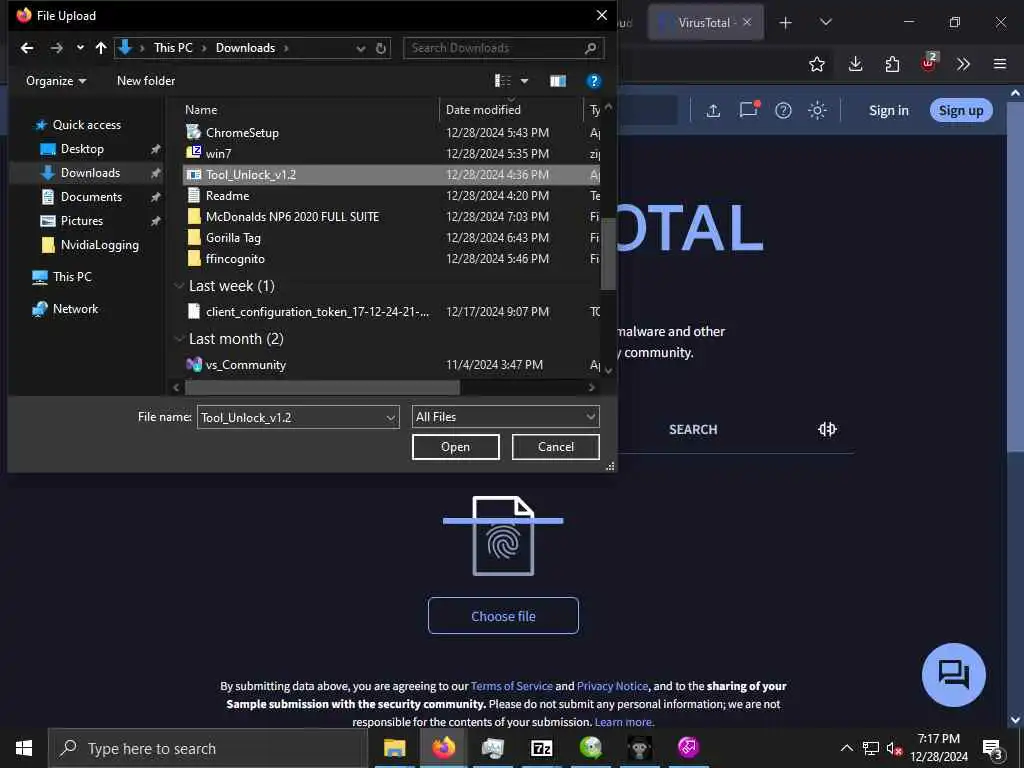
Task: Toggle VirusTotal light/dark theme
Action: click(x=818, y=110)
